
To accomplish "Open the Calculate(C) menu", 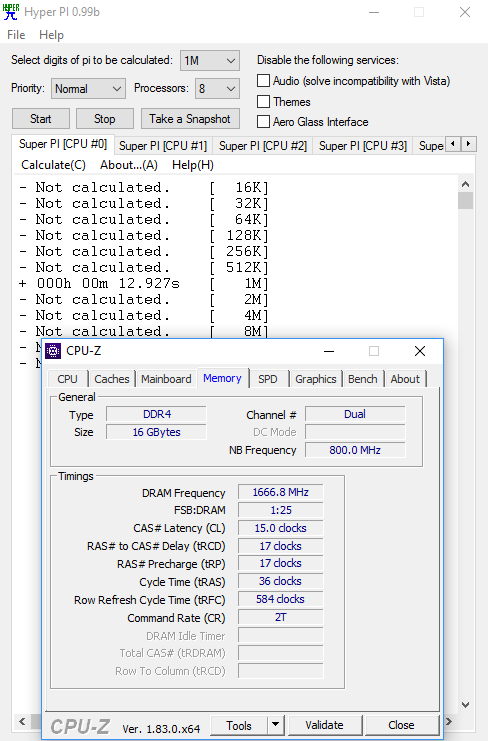I will pyautogui.click(x=53, y=165).
